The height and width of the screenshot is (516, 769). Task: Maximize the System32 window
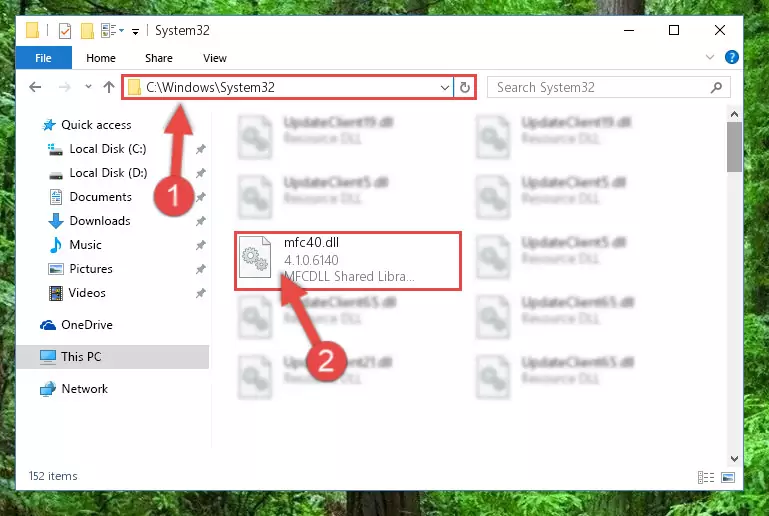(674, 30)
